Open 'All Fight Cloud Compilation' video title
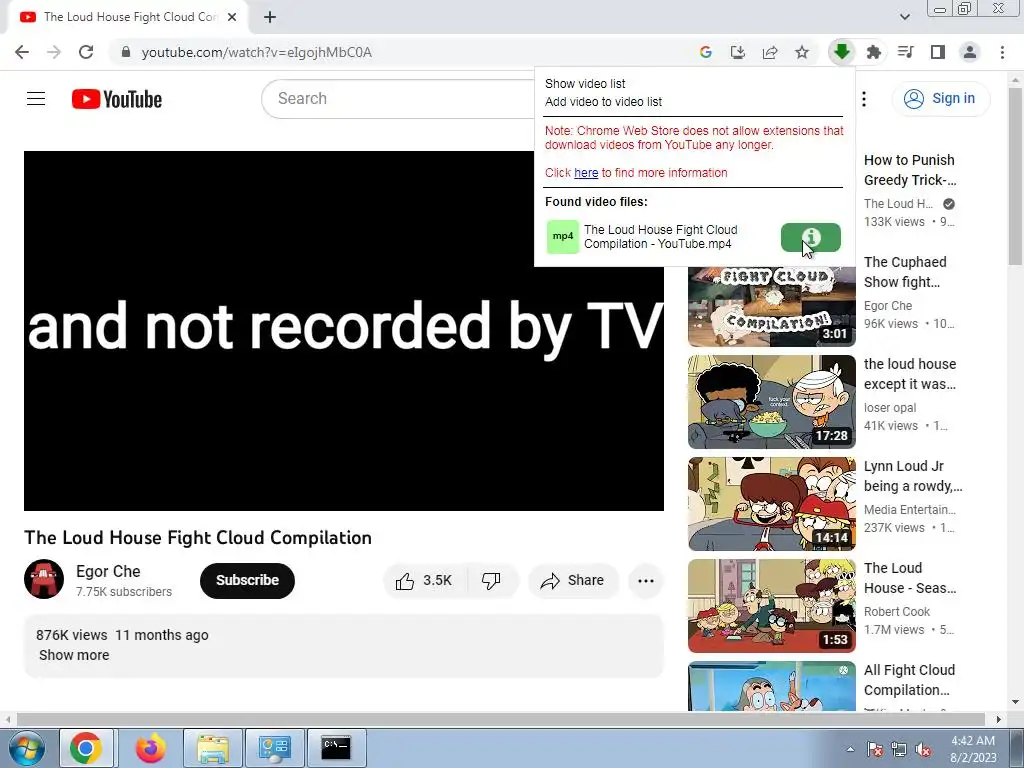The height and width of the screenshot is (768, 1024). coord(909,680)
